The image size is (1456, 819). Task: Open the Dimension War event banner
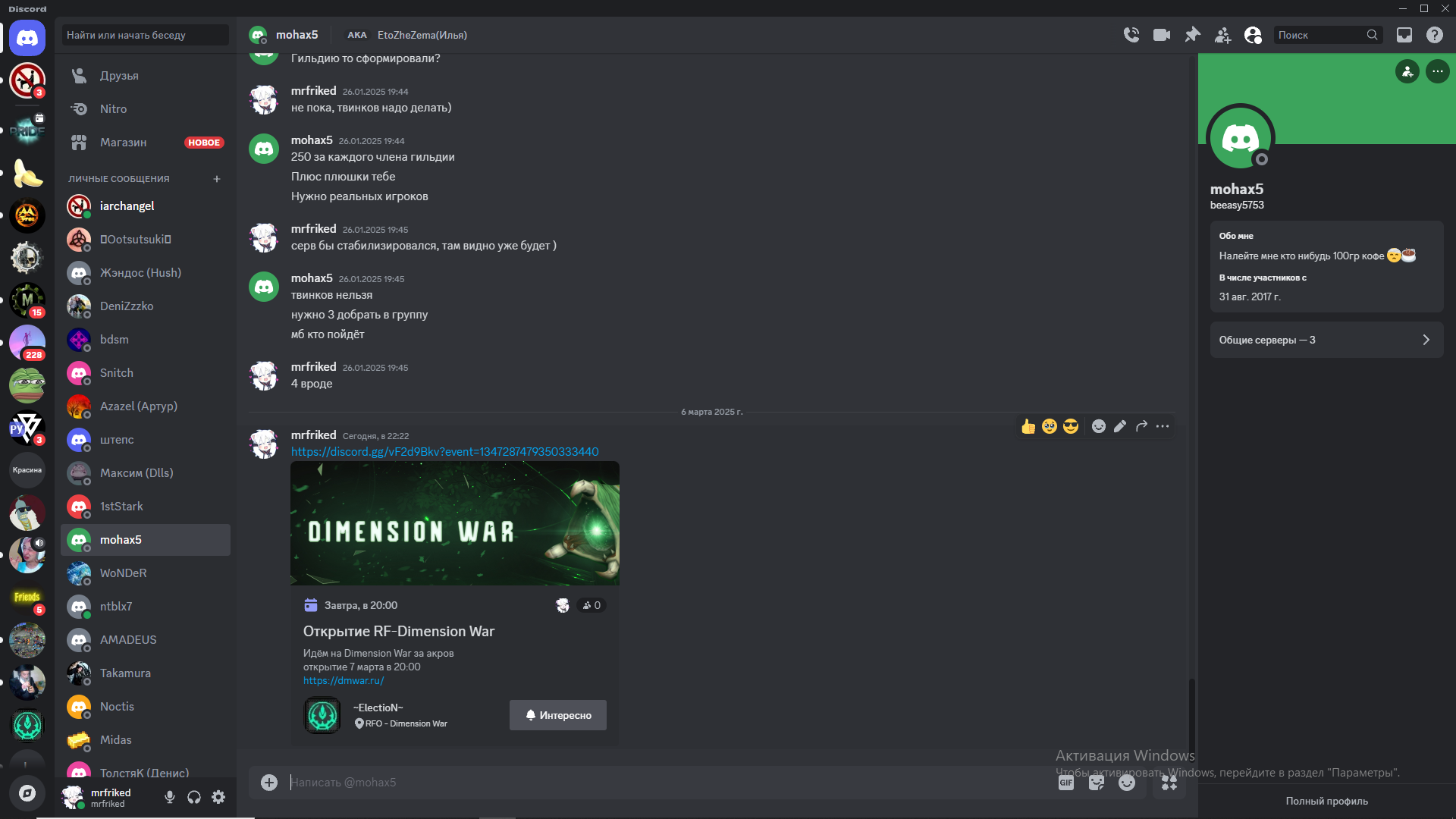coord(455,523)
